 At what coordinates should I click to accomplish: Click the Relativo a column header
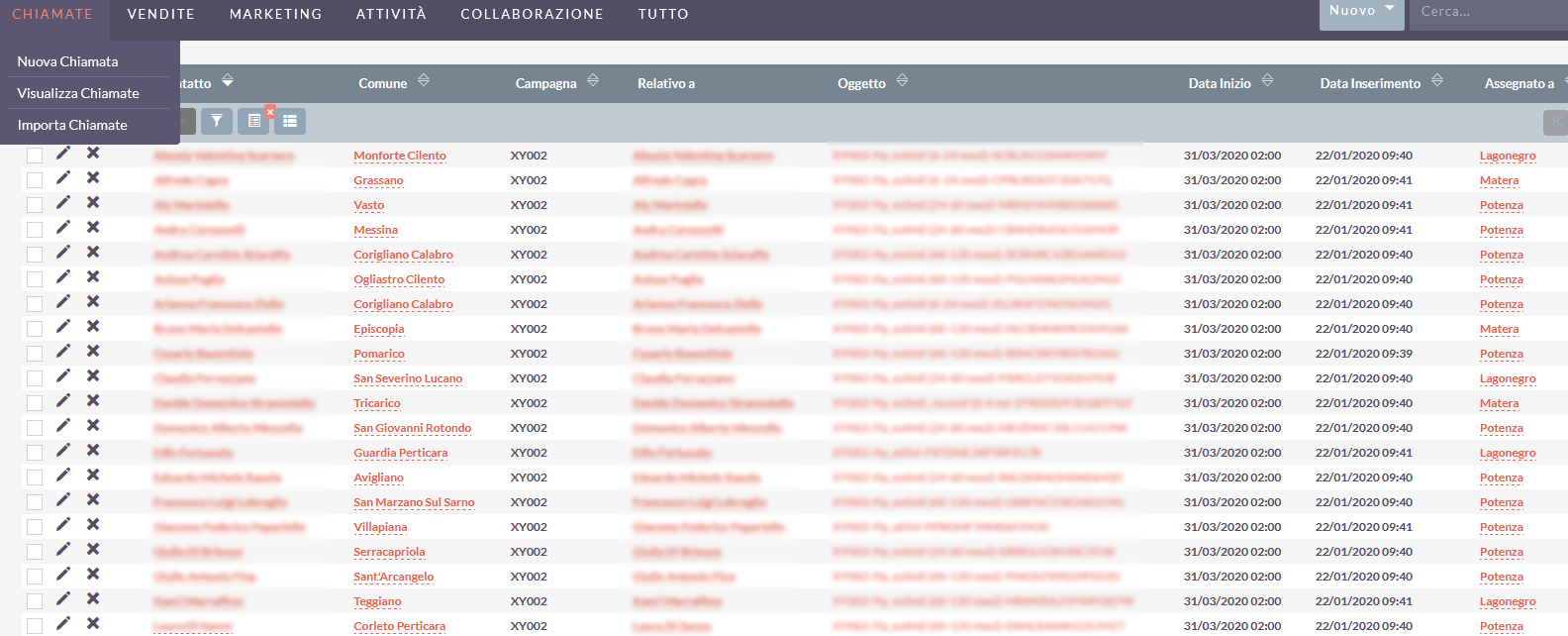(666, 83)
